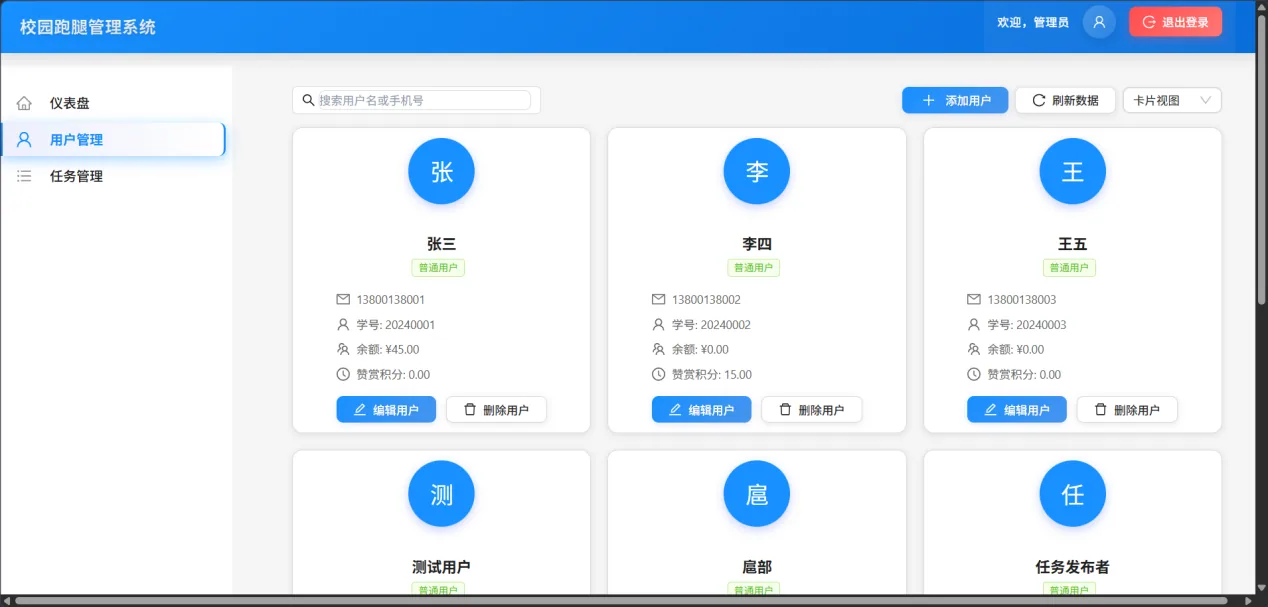This screenshot has height=607, width=1268.
Task: Click the 退出登录 logout button
Action: [1175, 22]
